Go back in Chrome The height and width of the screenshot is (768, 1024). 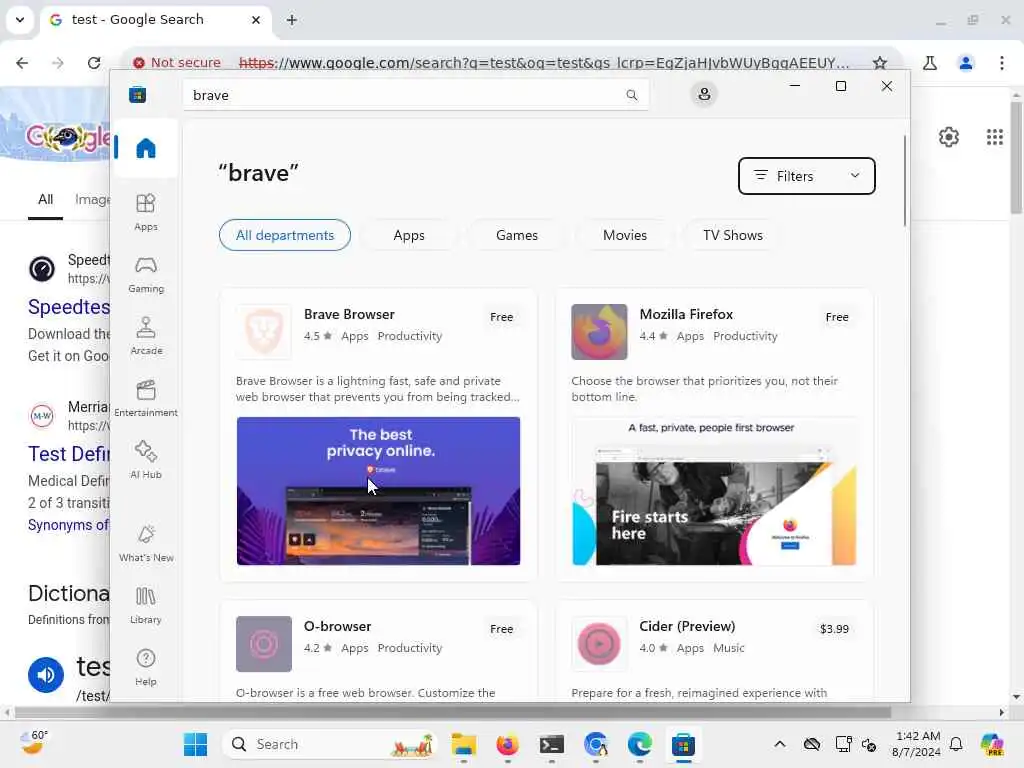coord(22,63)
